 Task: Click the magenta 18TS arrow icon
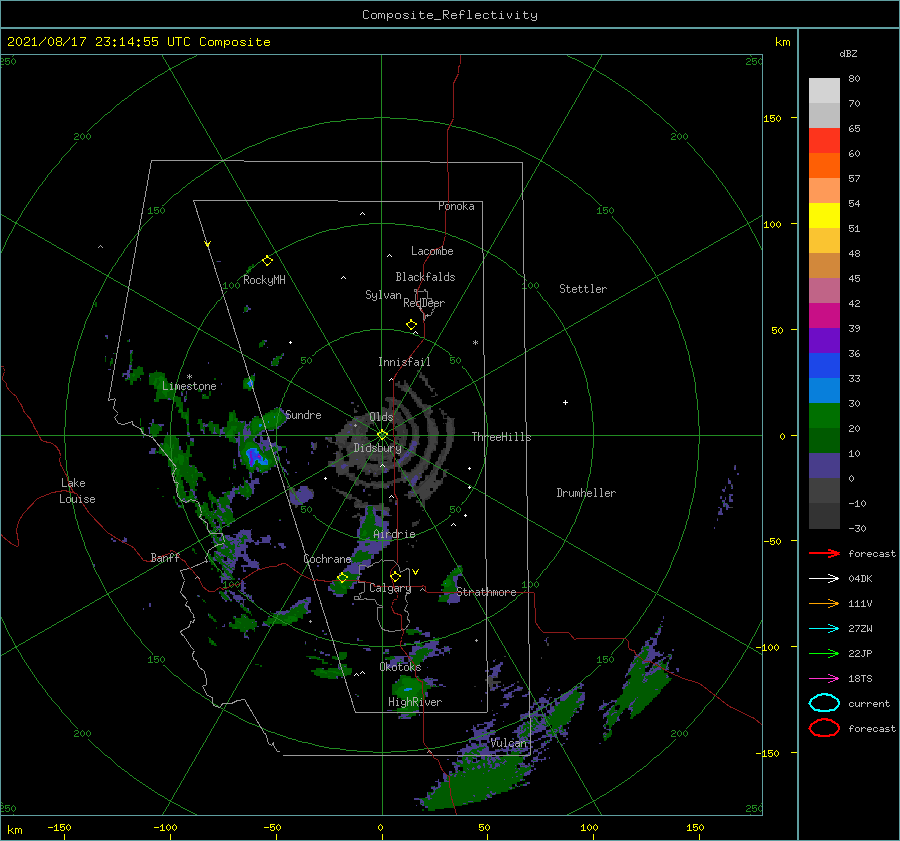[x=824, y=679]
